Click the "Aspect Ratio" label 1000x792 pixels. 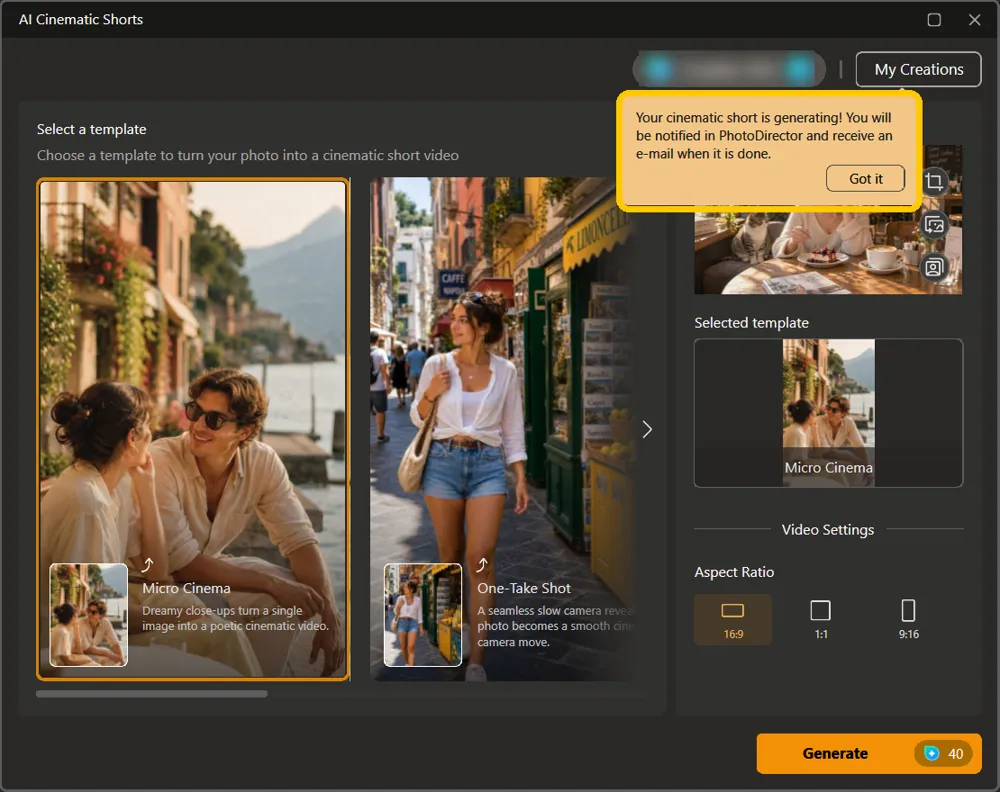coord(734,572)
